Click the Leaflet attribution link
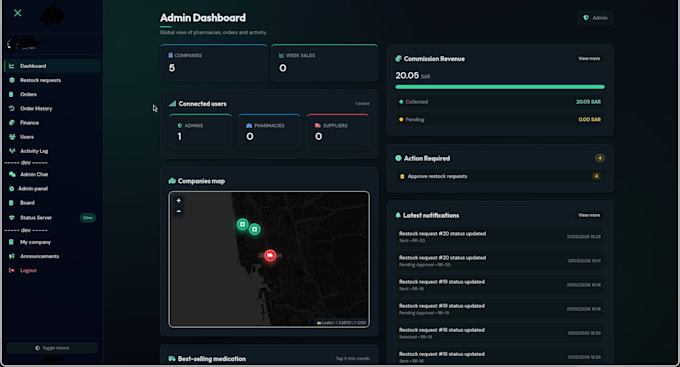The image size is (680, 367). pos(325,323)
